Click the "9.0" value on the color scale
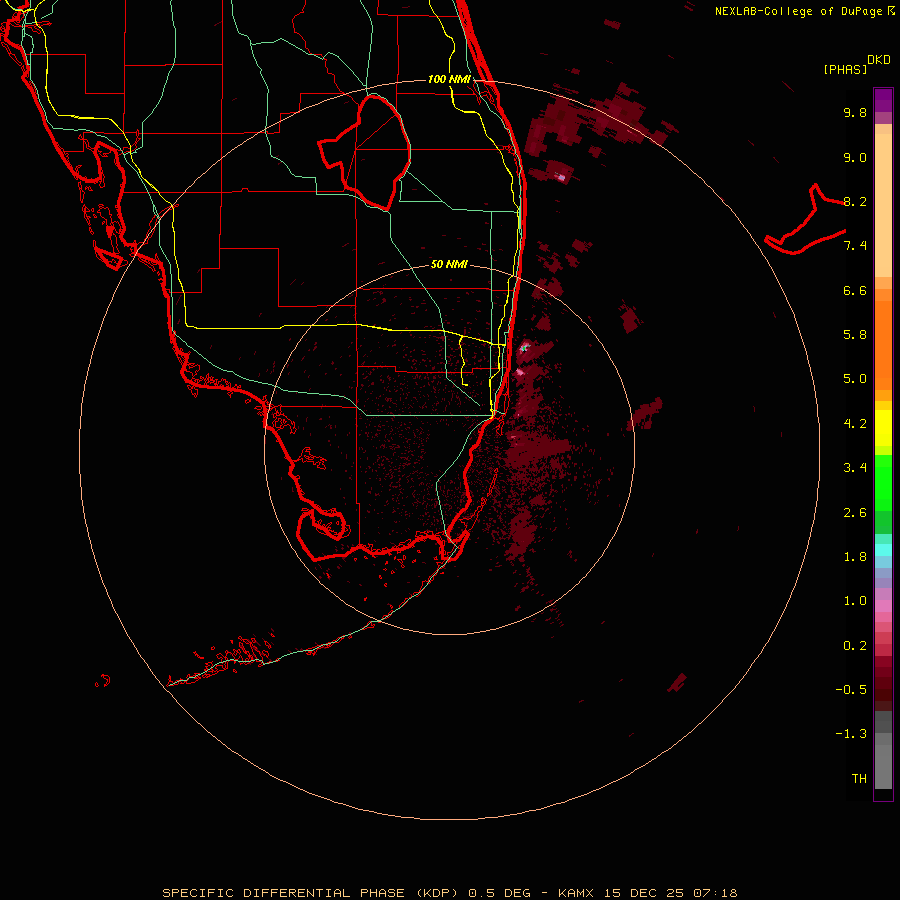 (x=855, y=157)
